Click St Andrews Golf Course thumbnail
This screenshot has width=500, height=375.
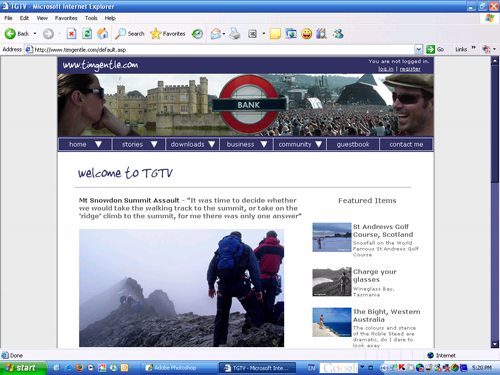pyautogui.click(x=332, y=237)
